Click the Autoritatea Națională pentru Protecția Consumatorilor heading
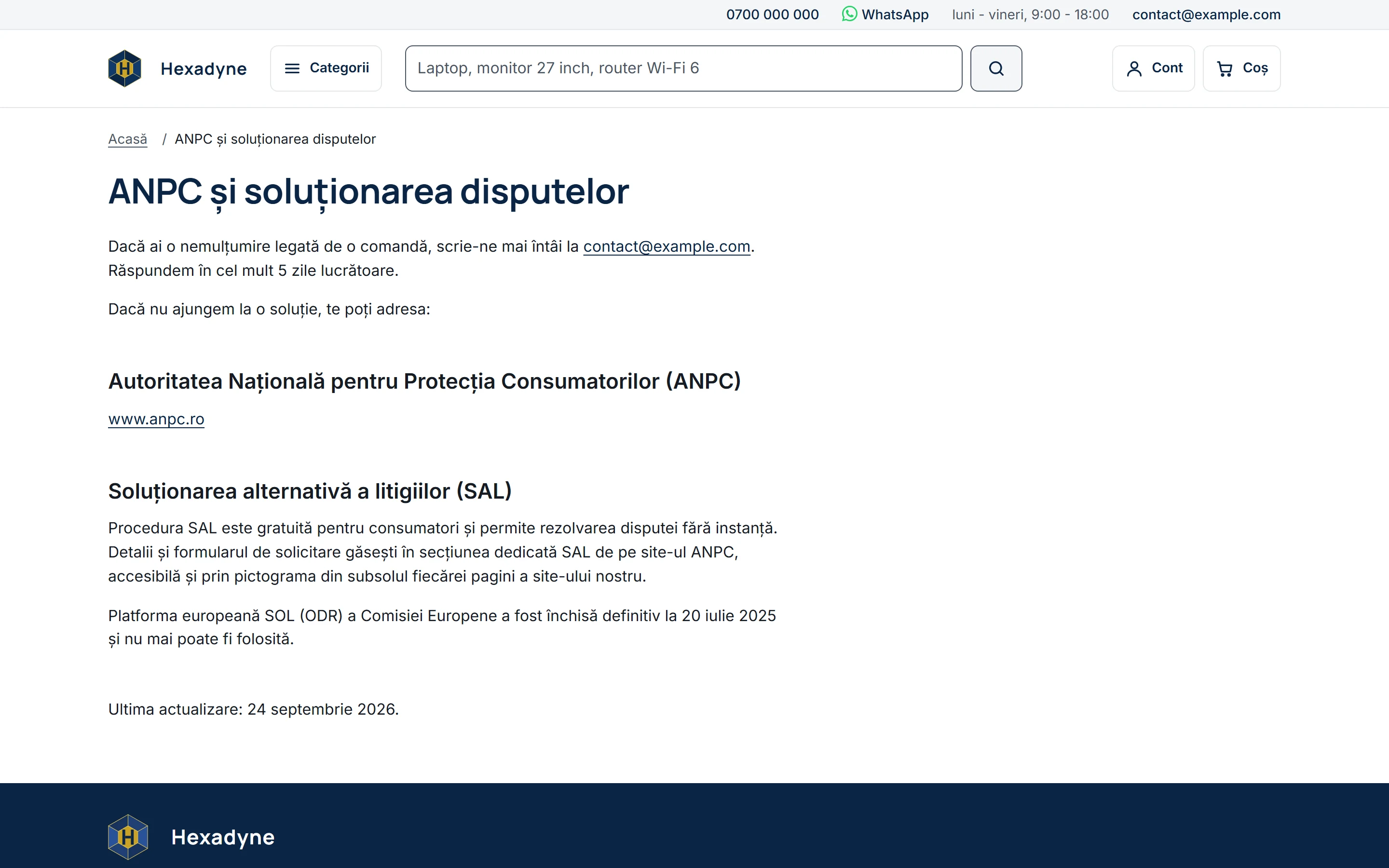 425,381
